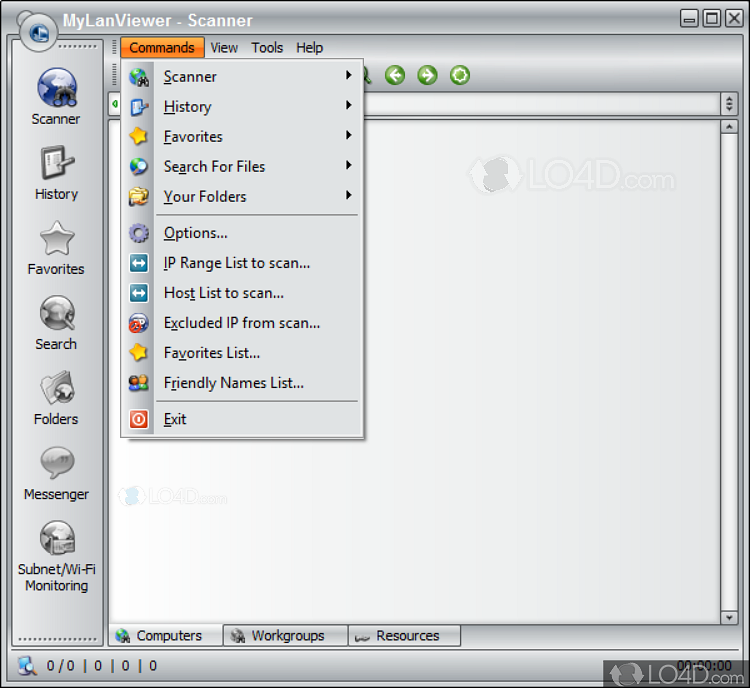
Task: Choose Excluded IP from scan...
Action: (243, 323)
